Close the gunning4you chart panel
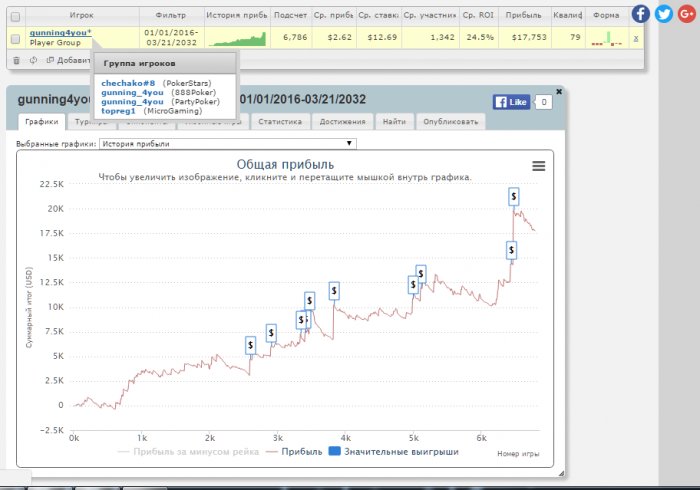 pyautogui.click(x=559, y=92)
